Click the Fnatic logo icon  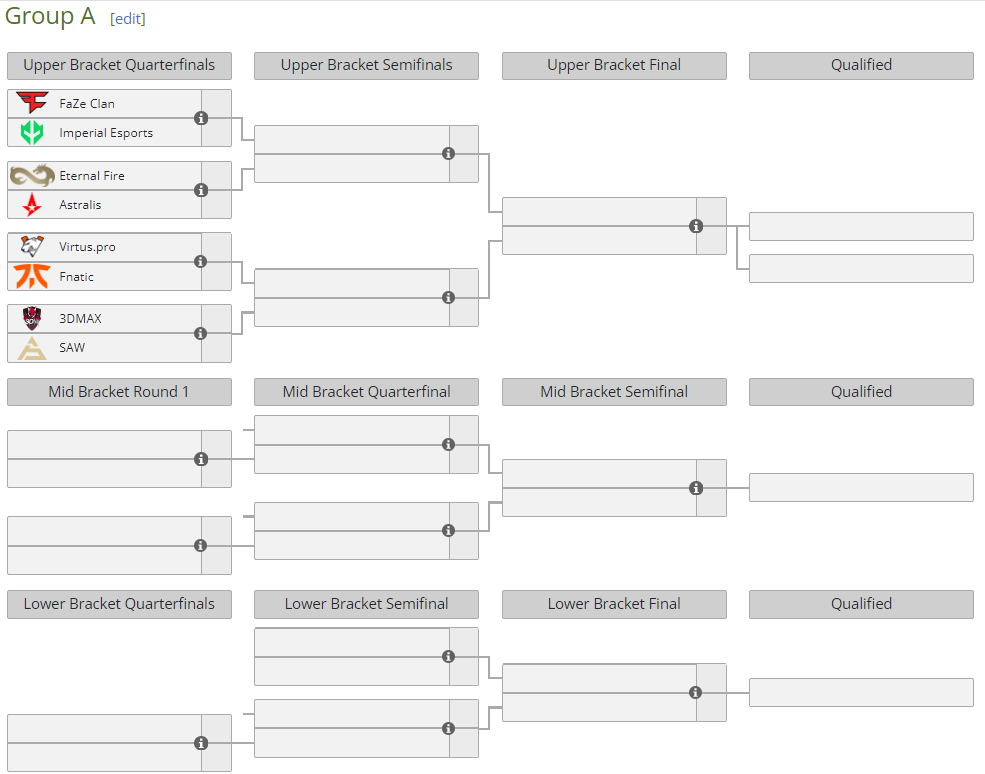click(32, 276)
